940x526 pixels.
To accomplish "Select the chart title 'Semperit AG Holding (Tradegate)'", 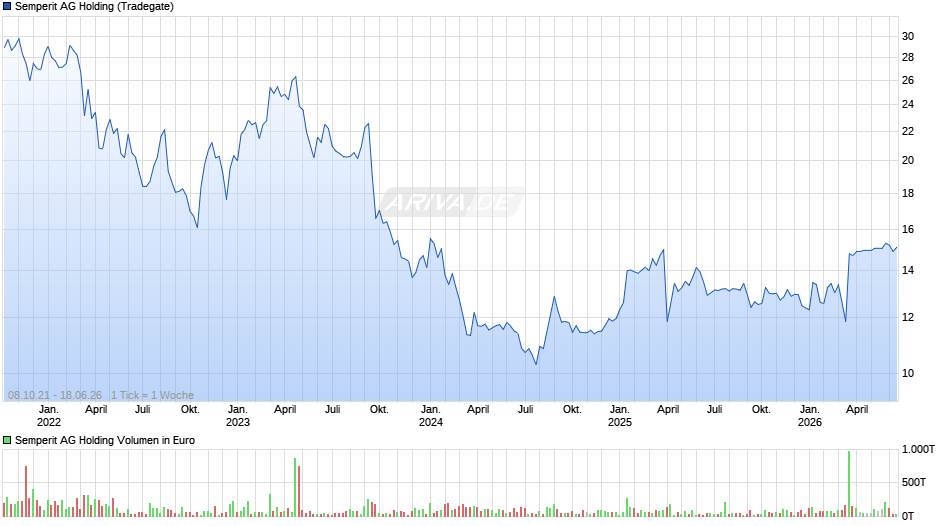I will 94,7.
